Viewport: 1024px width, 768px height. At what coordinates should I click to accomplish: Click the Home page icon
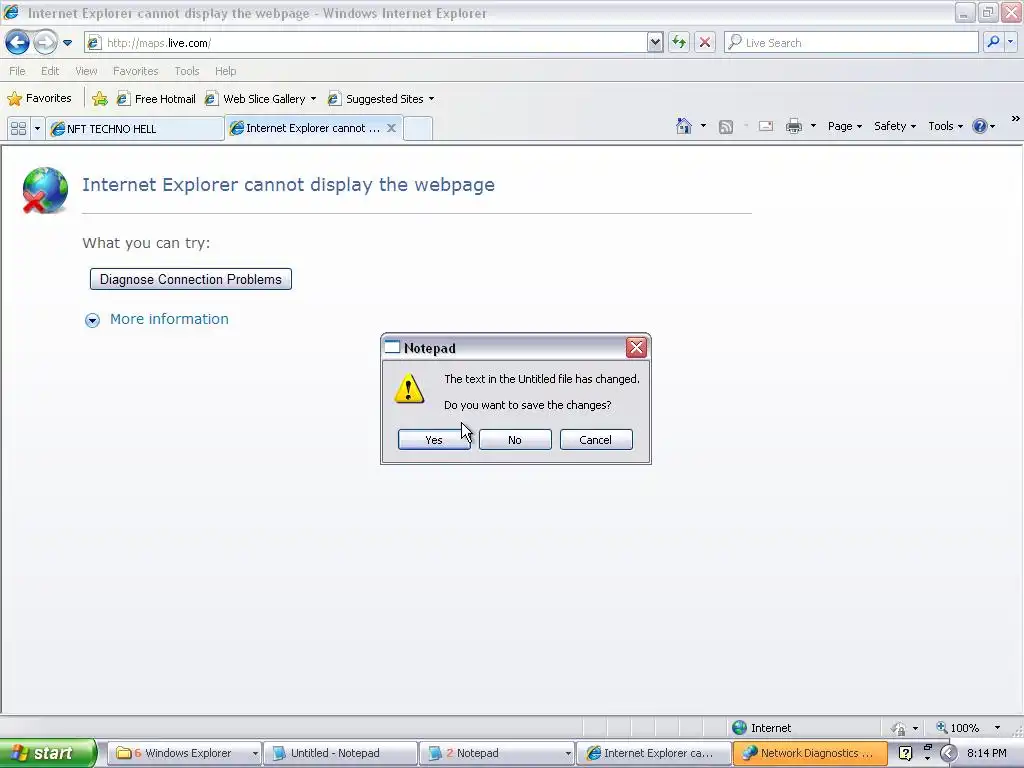(684, 126)
